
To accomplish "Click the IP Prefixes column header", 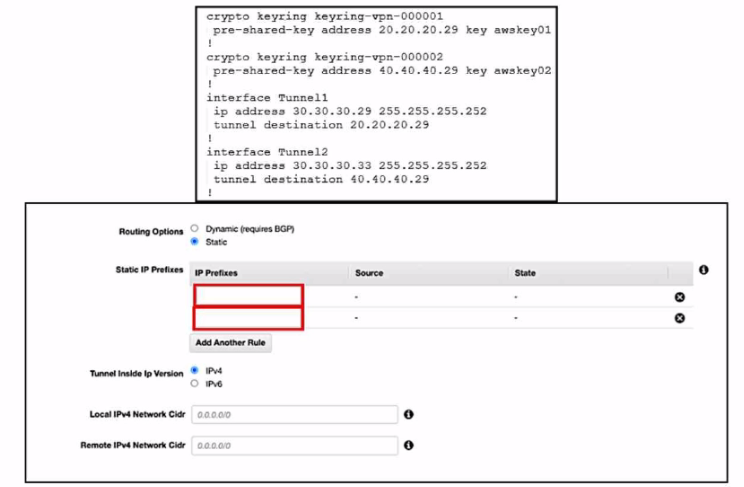I will (x=216, y=273).
